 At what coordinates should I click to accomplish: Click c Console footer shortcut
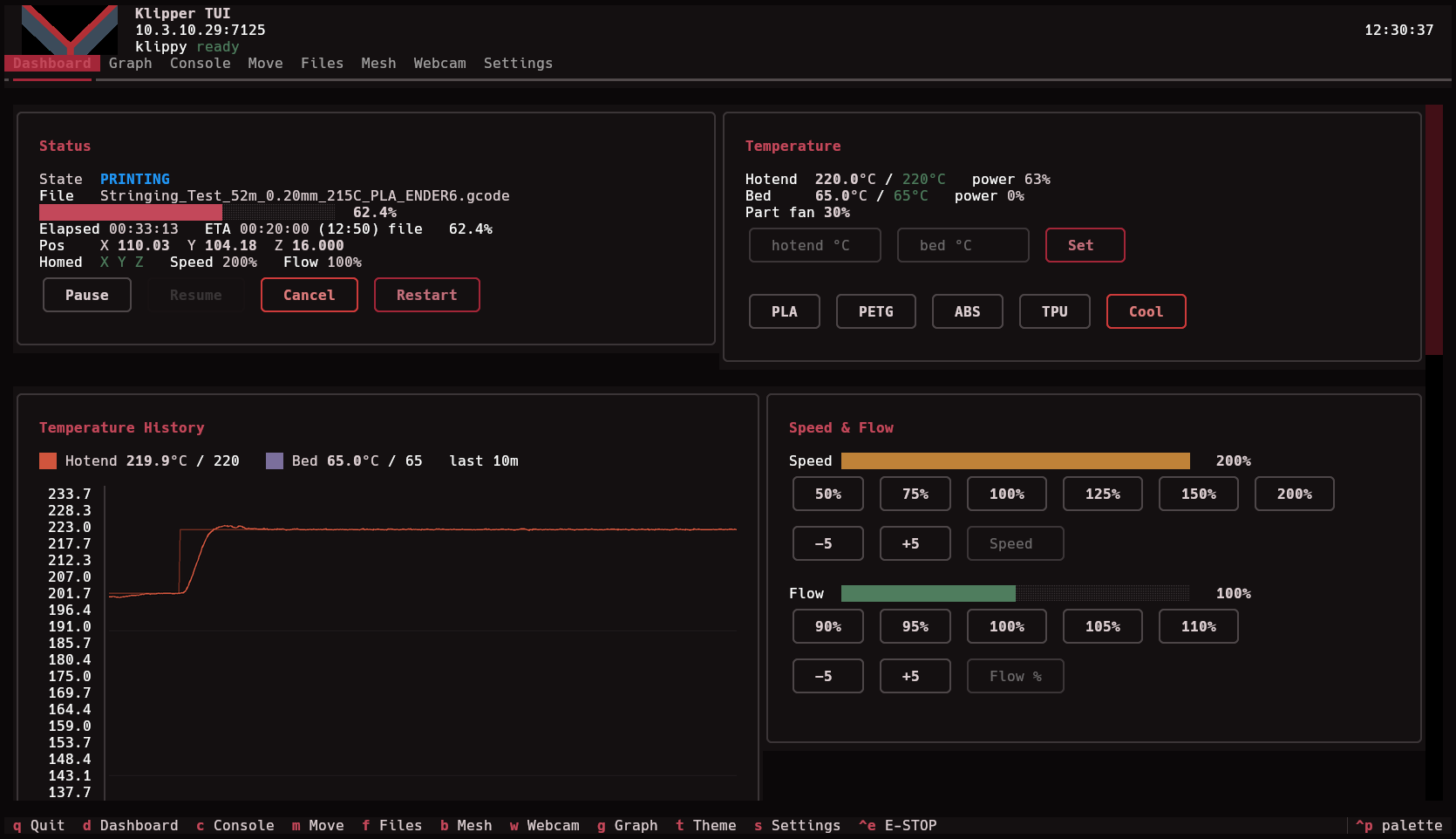pyautogui.click(x=235, y=825)
